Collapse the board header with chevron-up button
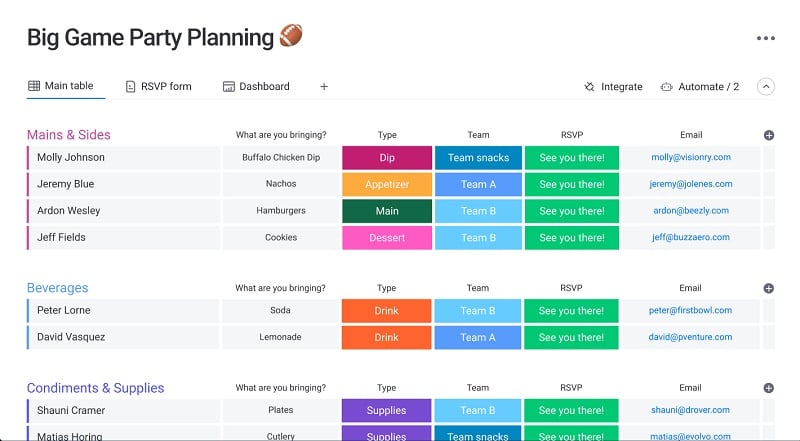The height and width of the screenshot is (441, 800). tap(766, 87)
